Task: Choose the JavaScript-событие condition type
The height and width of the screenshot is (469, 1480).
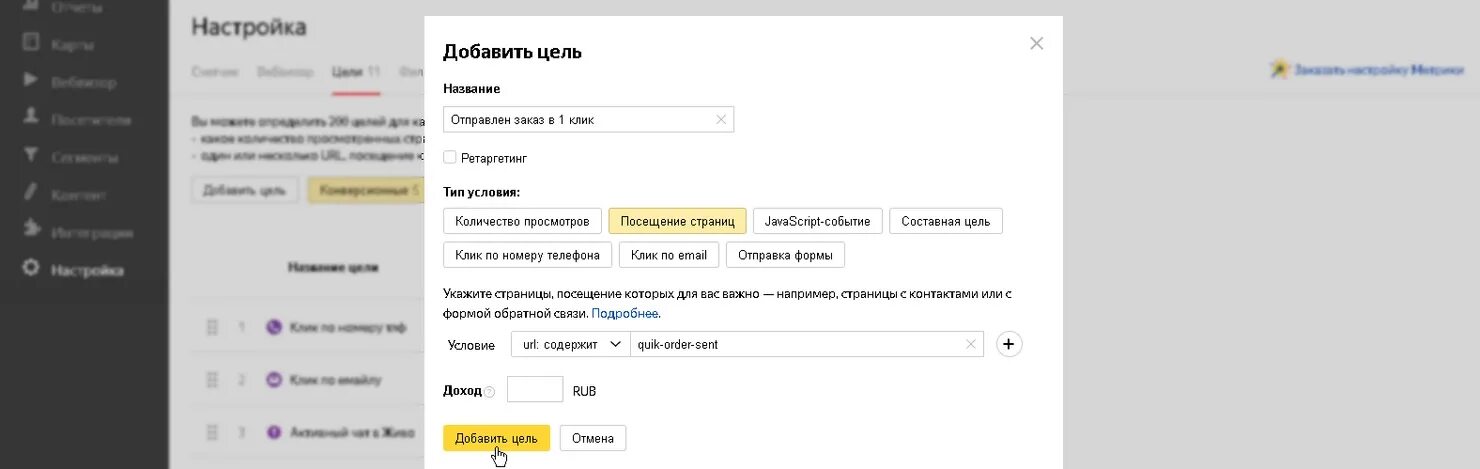Action: (x=817, y=221)
